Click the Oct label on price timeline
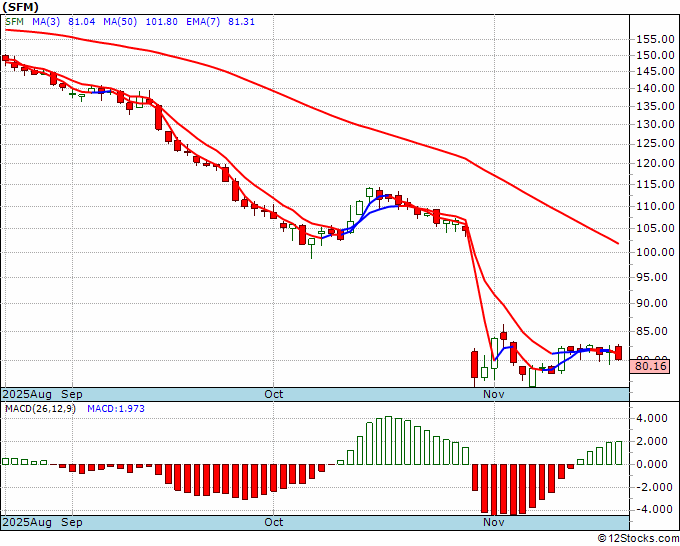Viewport: 680px width, 546px height. [x=274, y=394]
